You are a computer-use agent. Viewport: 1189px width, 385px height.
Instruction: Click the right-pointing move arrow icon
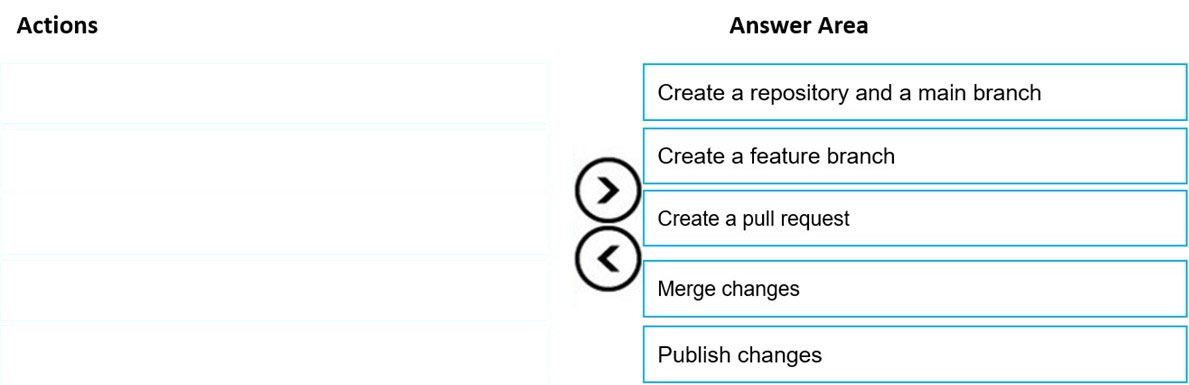pyautogui.click(x=607, y=191)
